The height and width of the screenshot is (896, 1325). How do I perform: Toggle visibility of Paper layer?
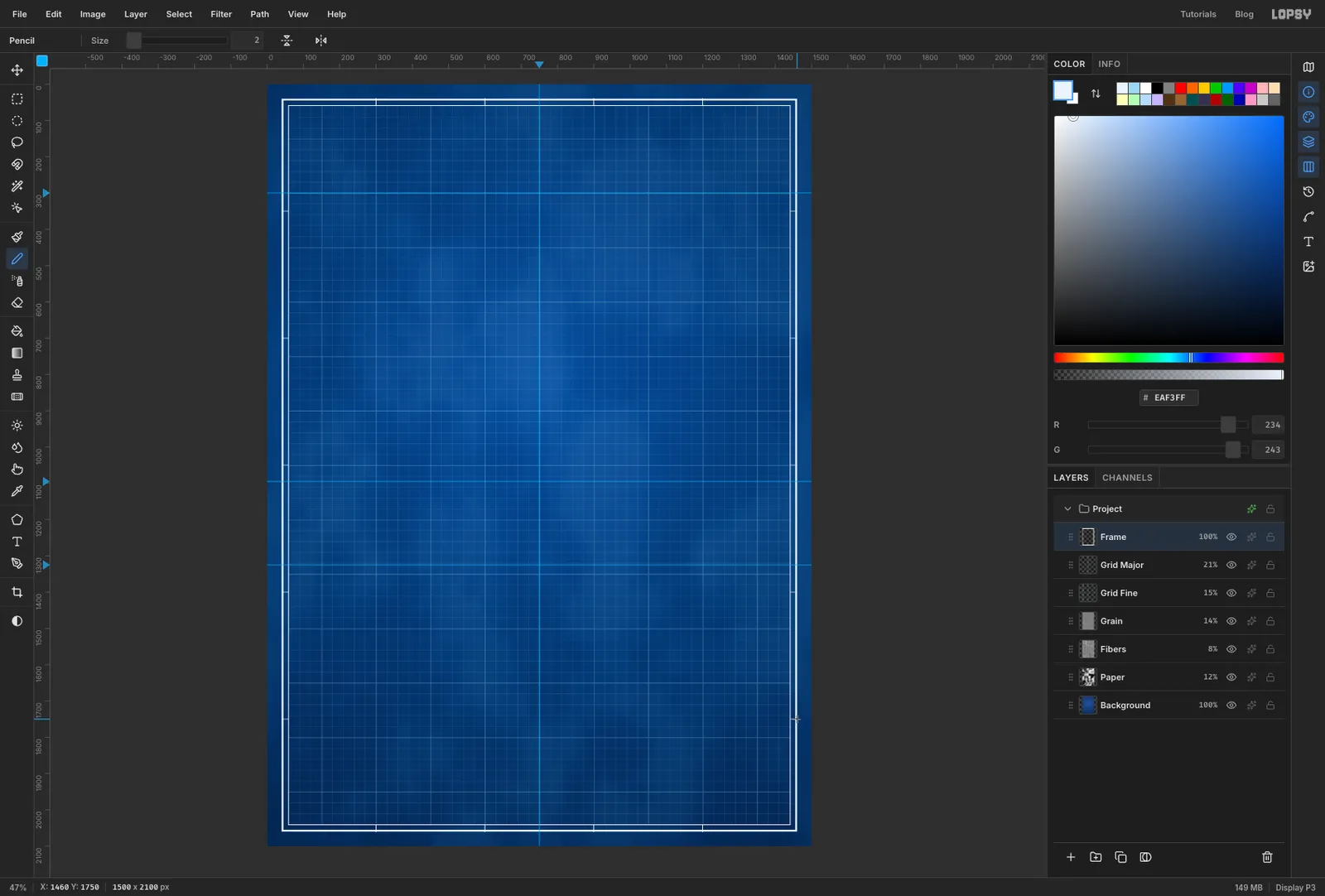click(1231, 677)
